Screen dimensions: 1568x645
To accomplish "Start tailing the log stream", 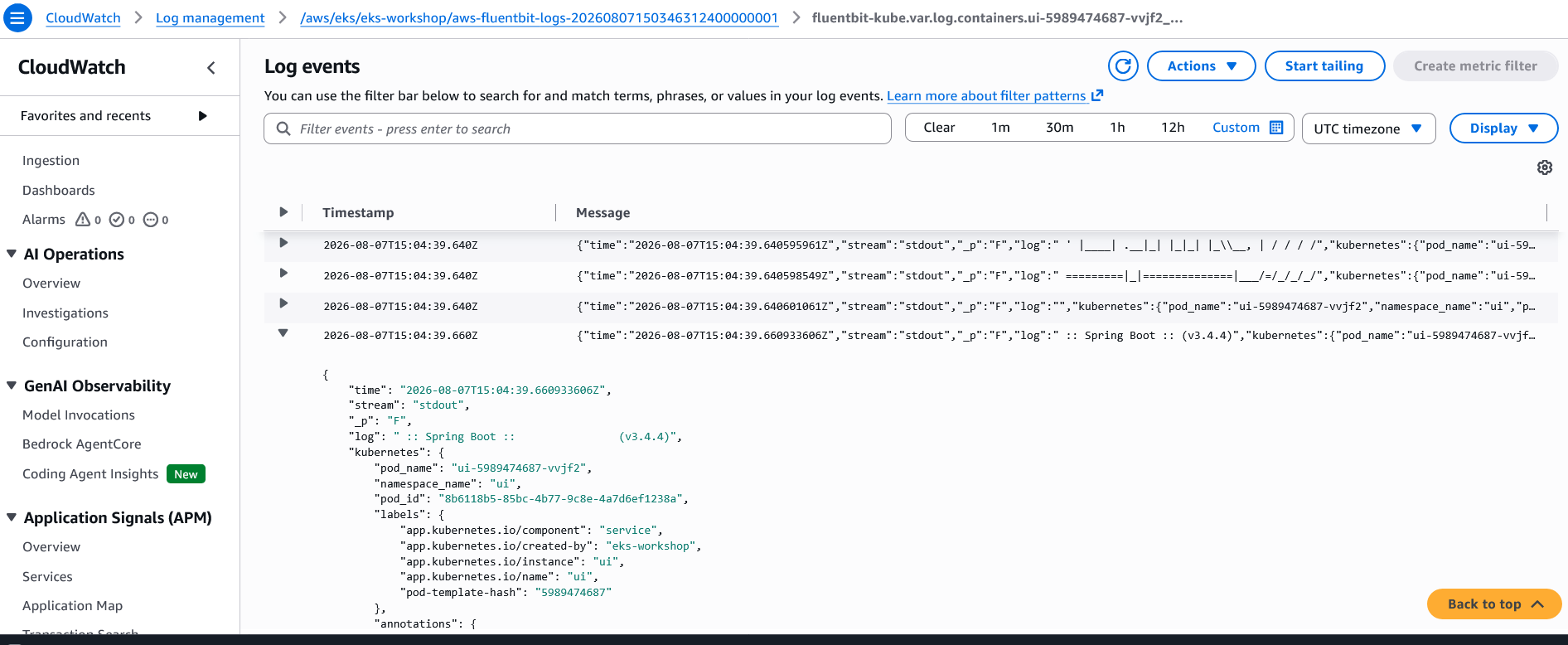I will 1324,66.
